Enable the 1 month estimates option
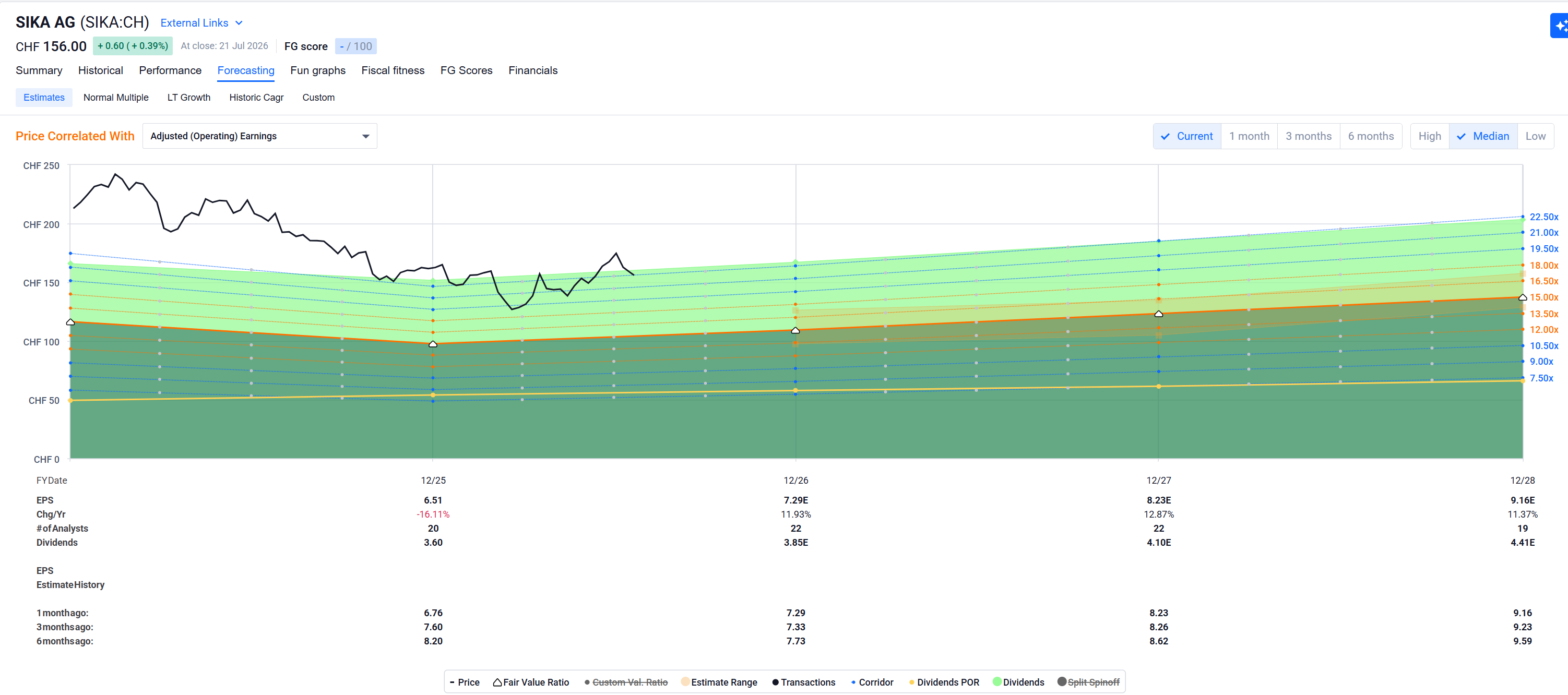Image resolution: width=1568 pixels, height=695 pixels. (x=1249, y=136)
